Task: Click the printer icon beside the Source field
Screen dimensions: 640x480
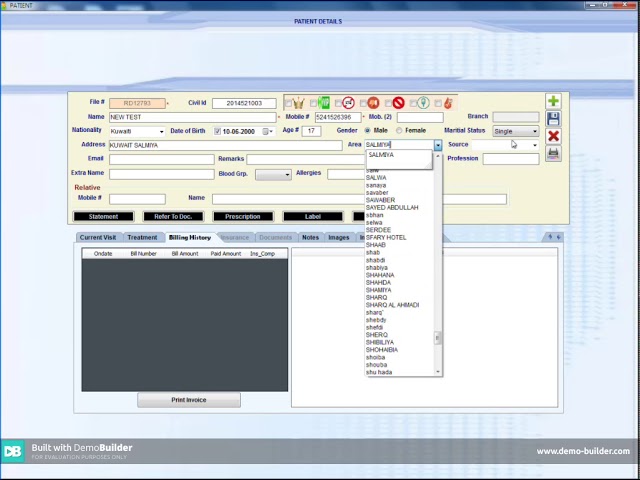Action: (x=553, y=153)
